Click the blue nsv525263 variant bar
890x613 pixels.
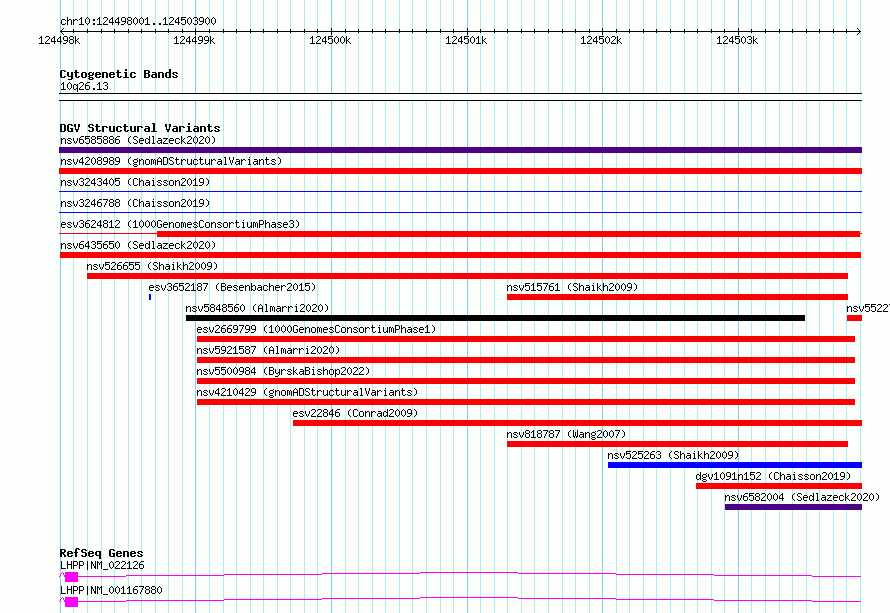[x=734, y=465]
